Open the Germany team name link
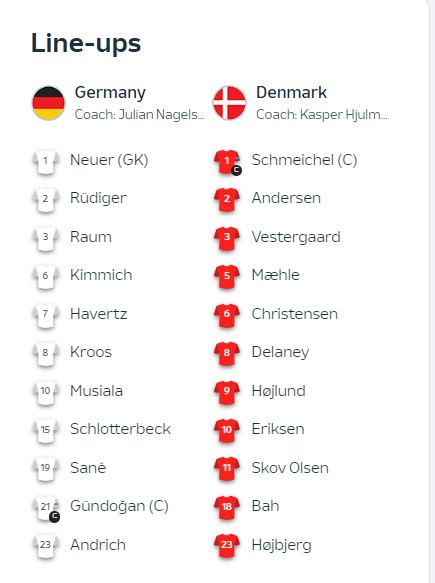435x583 pixels. tap(110, 93)
